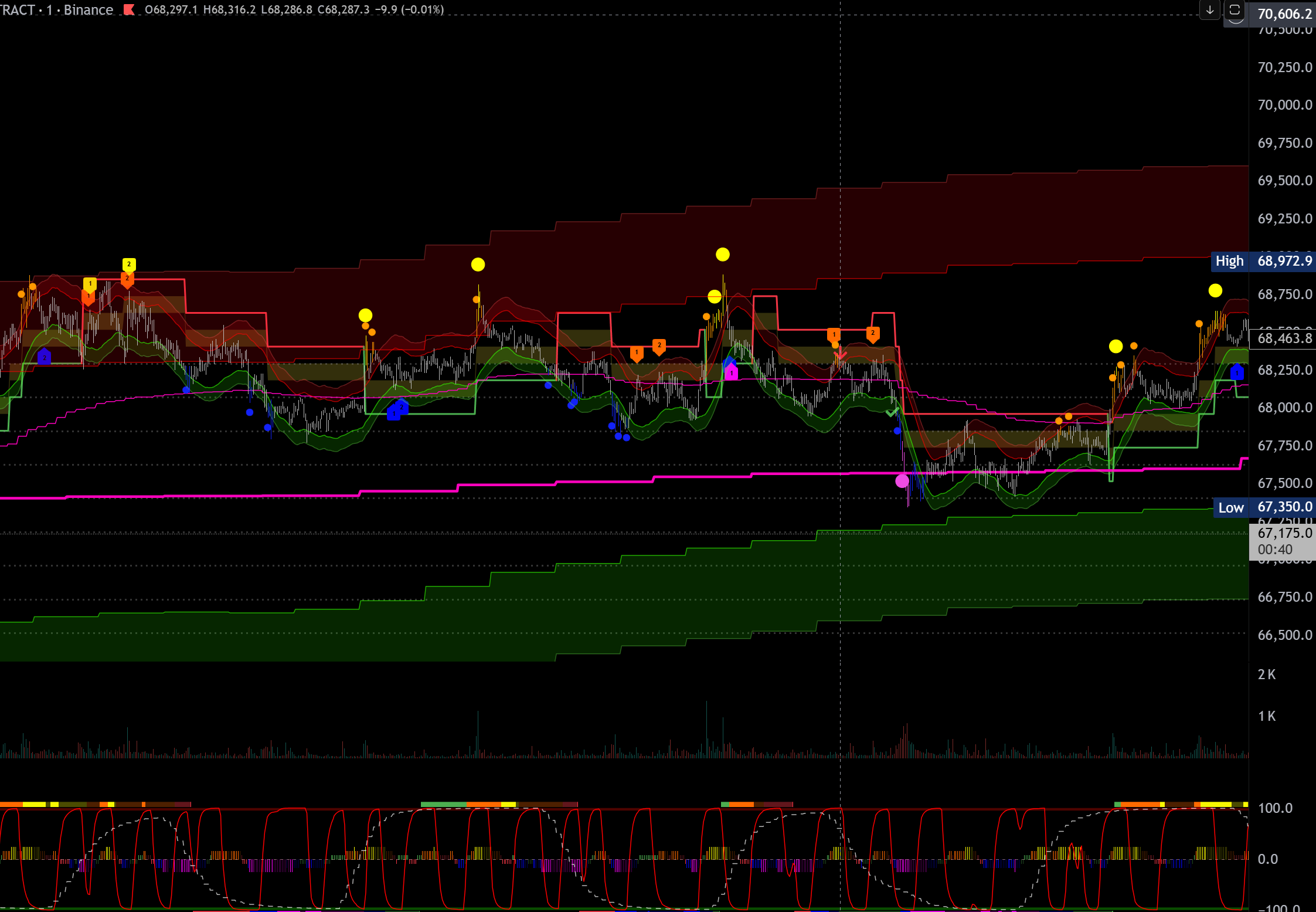Click the 67,175.0 countdown label on the price axis

1284,540
